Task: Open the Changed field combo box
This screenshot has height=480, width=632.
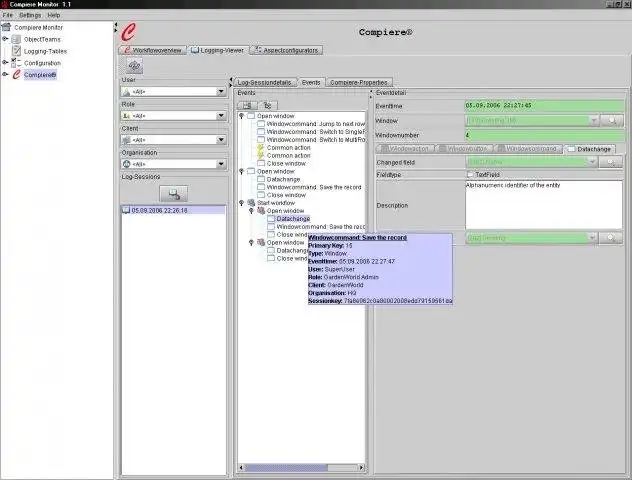Action: [592, 162]
